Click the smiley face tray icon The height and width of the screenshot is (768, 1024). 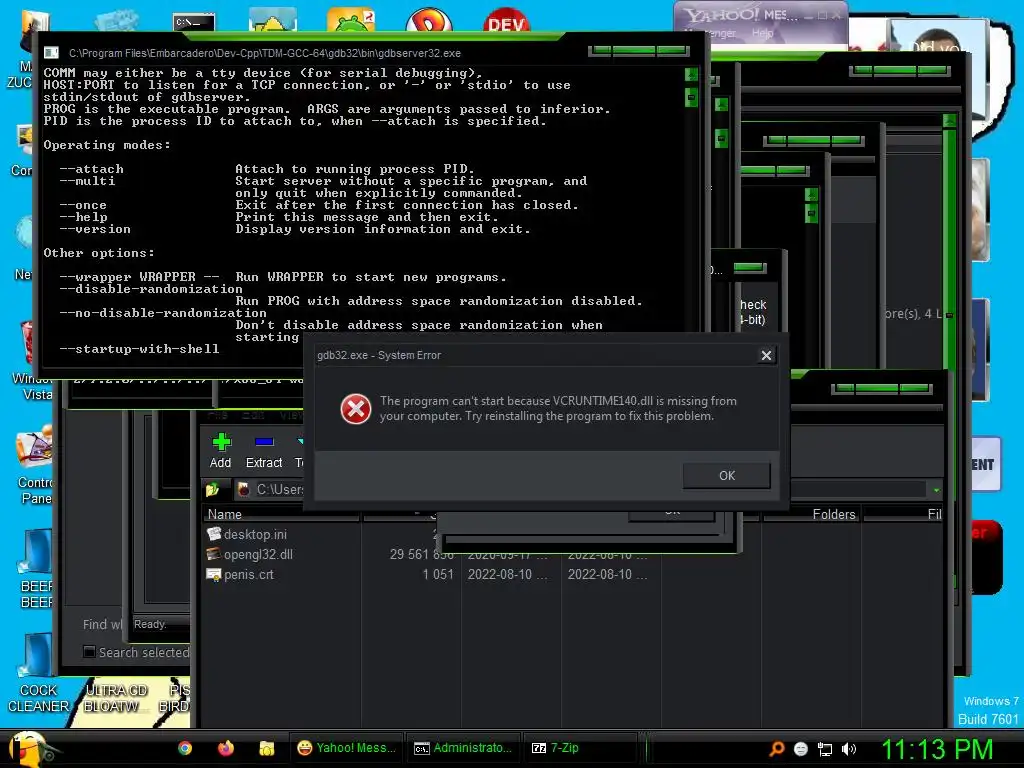[x=801, y=749]
